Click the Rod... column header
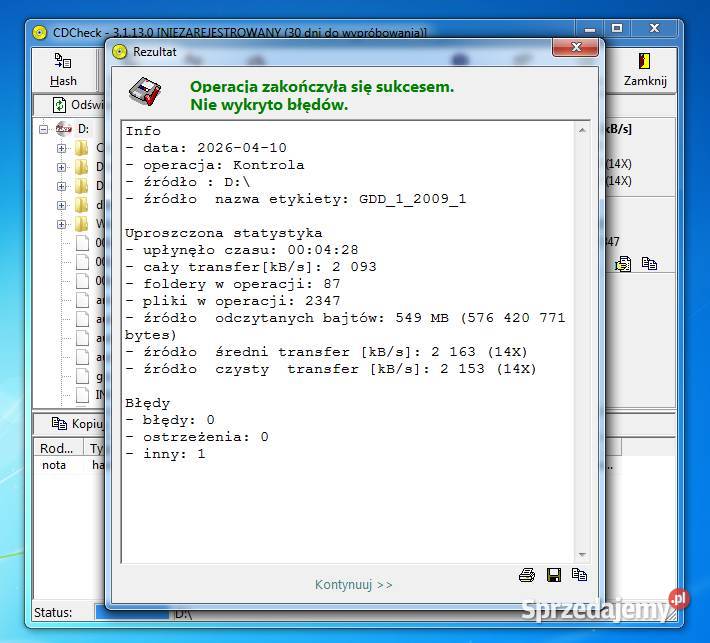 tap(58, 448)
